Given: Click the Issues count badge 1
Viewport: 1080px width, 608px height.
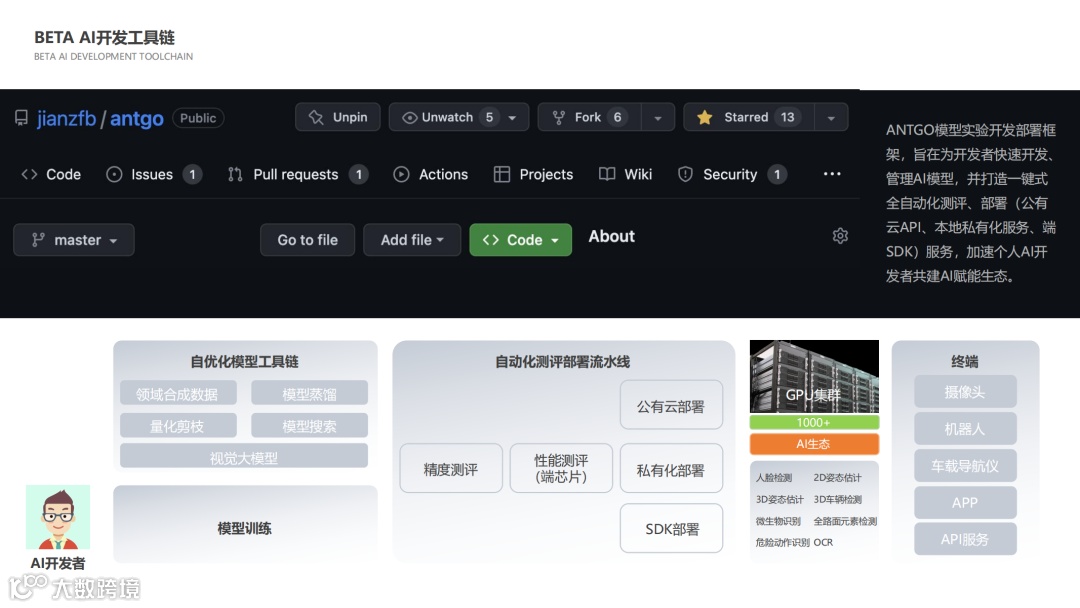Looking at the screenshot, I should [x=192, y=174].
